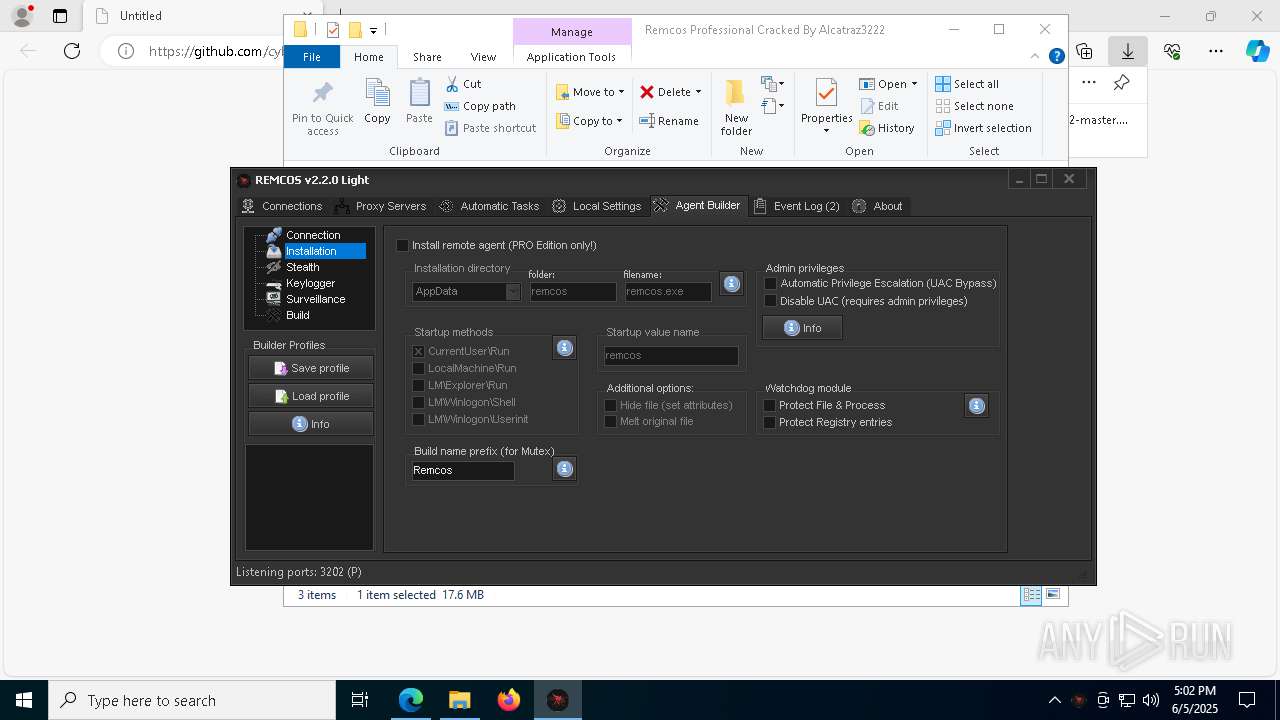Click the Properties icon in ribbon
The width and height of the screenshot is (1280, 720).
click(826, 93)
